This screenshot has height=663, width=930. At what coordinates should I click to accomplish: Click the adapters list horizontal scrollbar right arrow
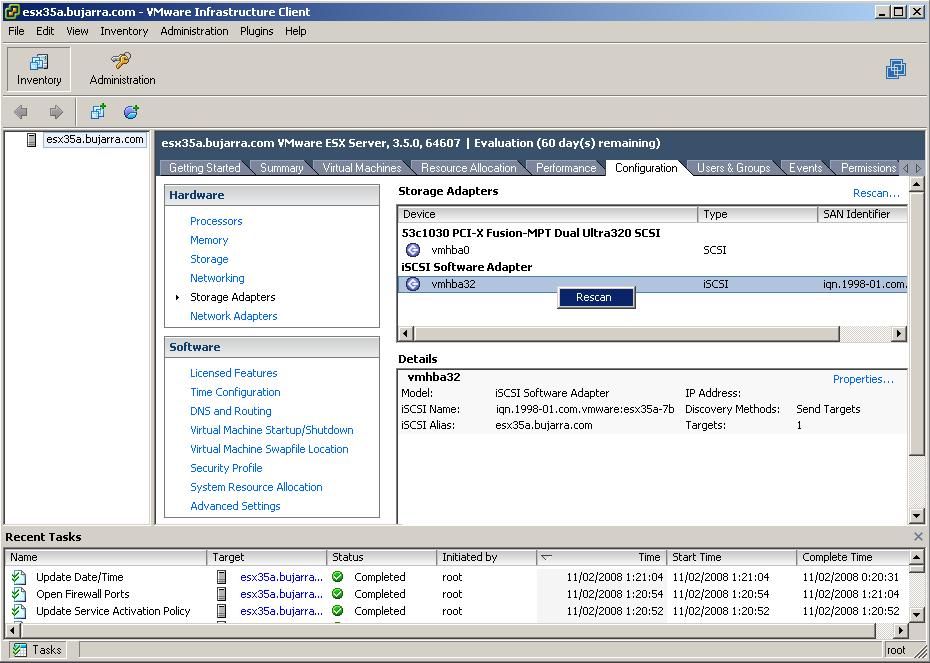pyautogui.click(x=899, y=333)
